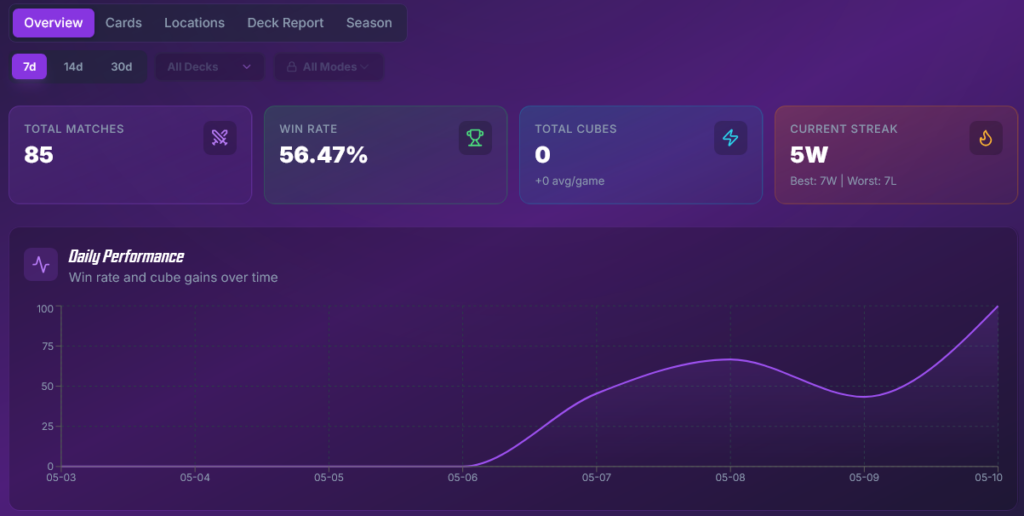Click the trophy Win Rate icon

(x=475, y=138)
